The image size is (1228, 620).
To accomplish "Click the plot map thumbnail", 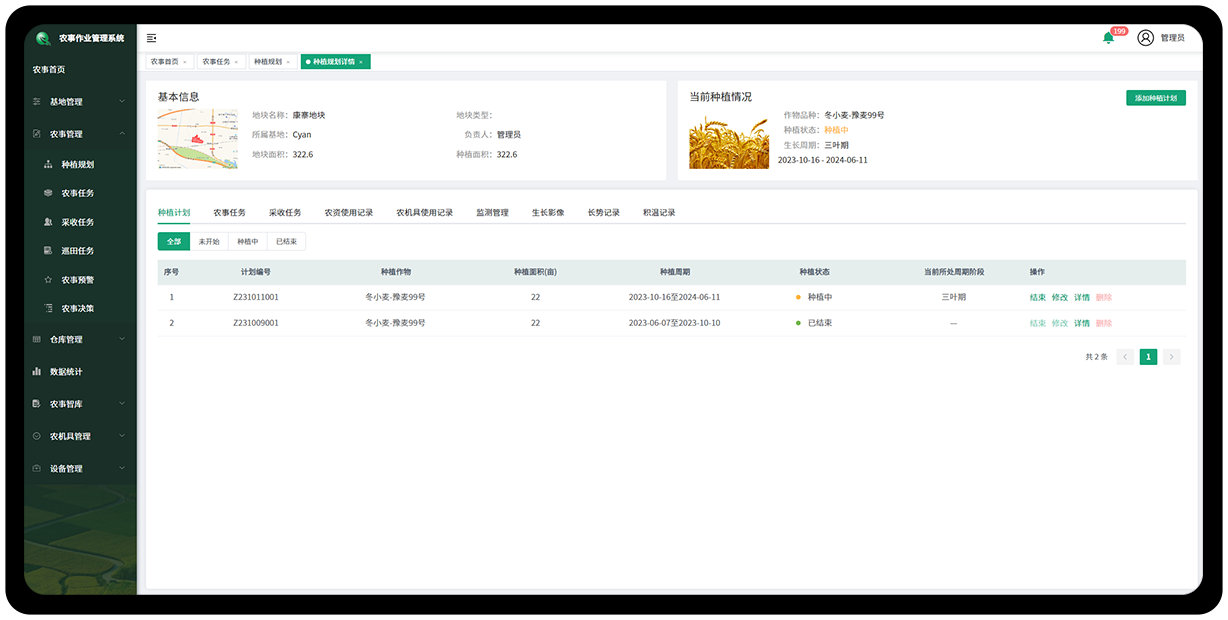I will 197,139.
